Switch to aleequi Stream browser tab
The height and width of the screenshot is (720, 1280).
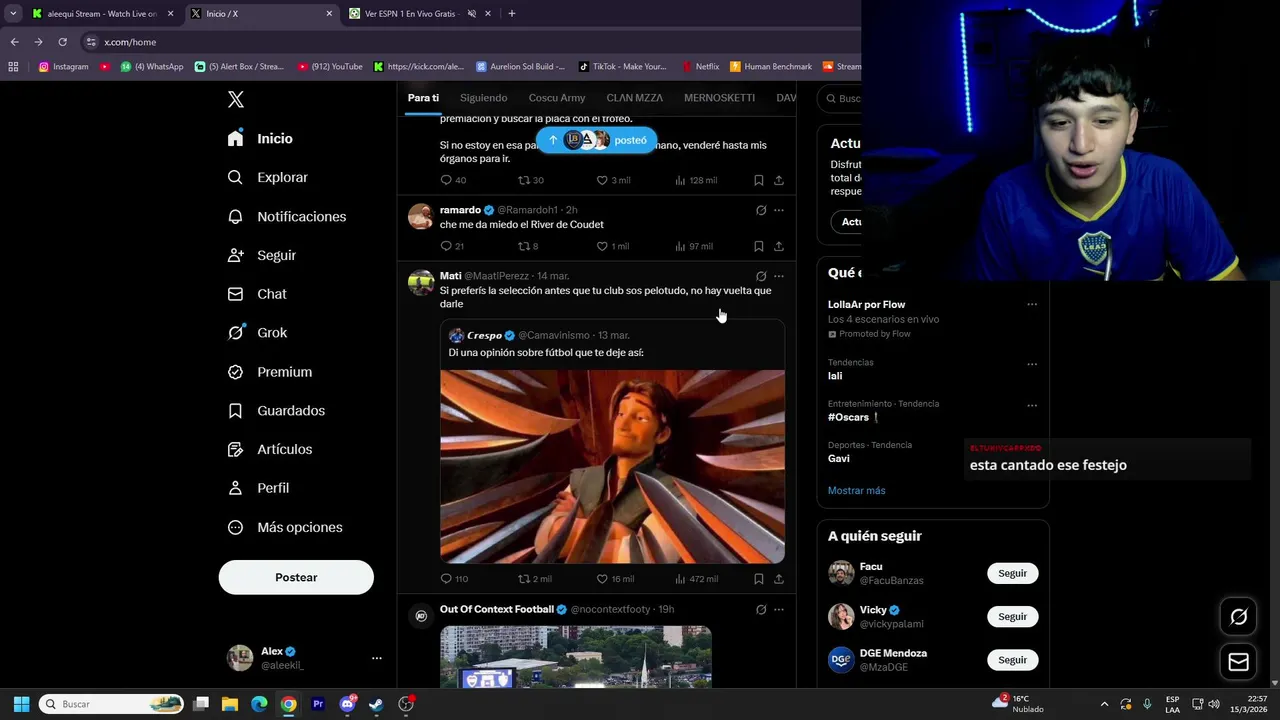pyautogui.click(x=102, y=14)
